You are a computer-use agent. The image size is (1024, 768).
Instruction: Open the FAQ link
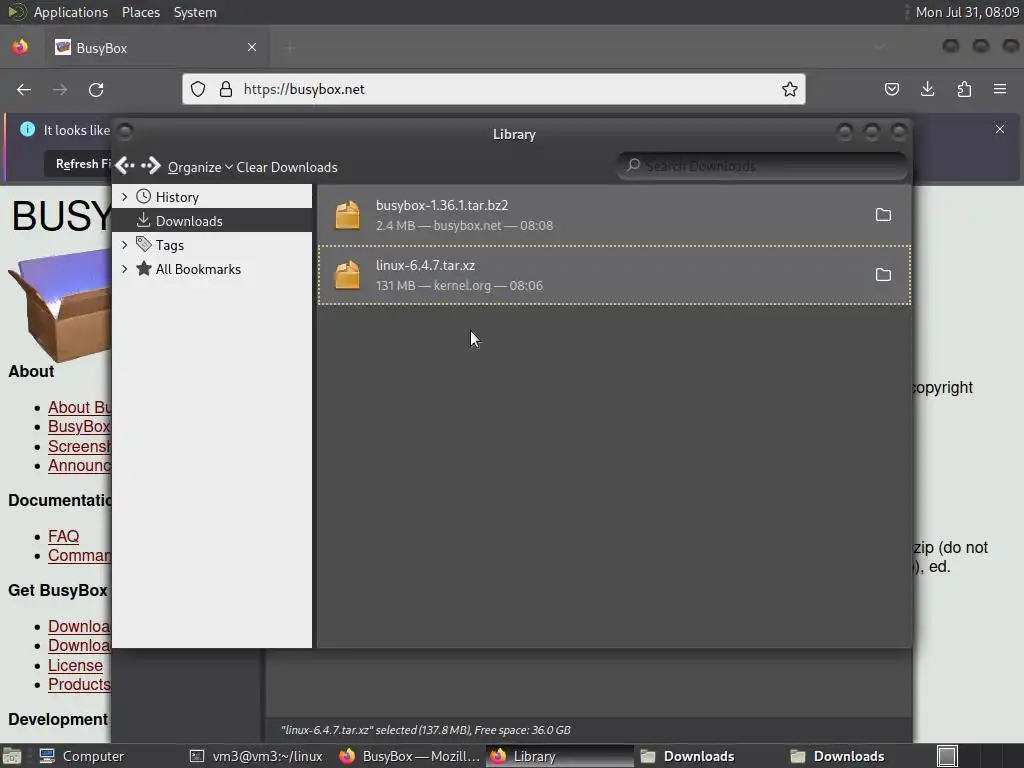[x=63, y=536]
